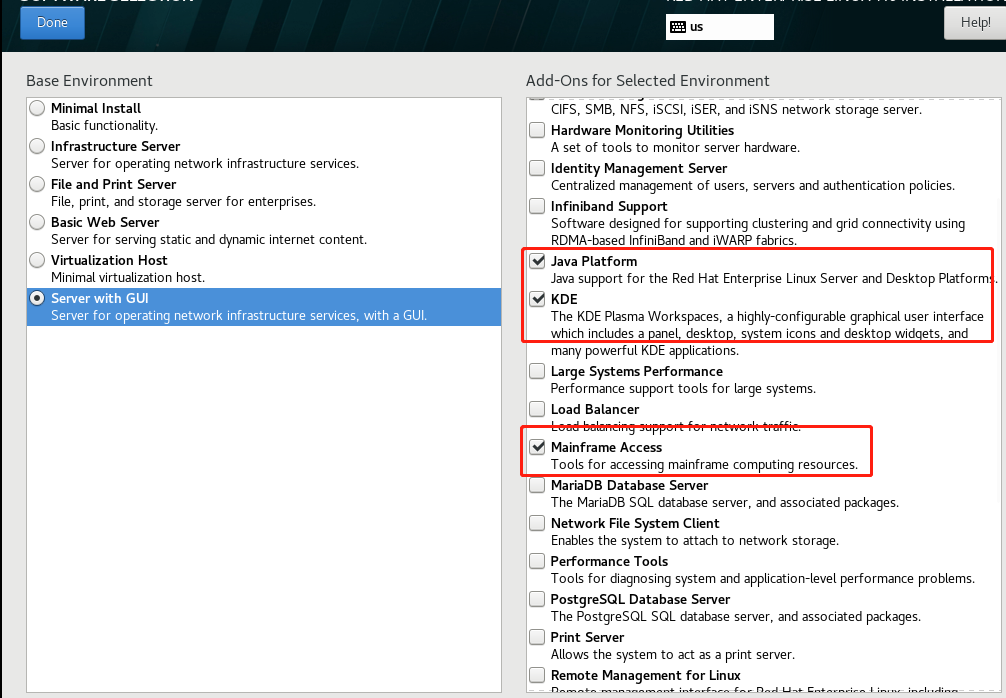
Task: Enable Hardware Monitoring Utilities checkbox
Action: click(x=537, y=130)
